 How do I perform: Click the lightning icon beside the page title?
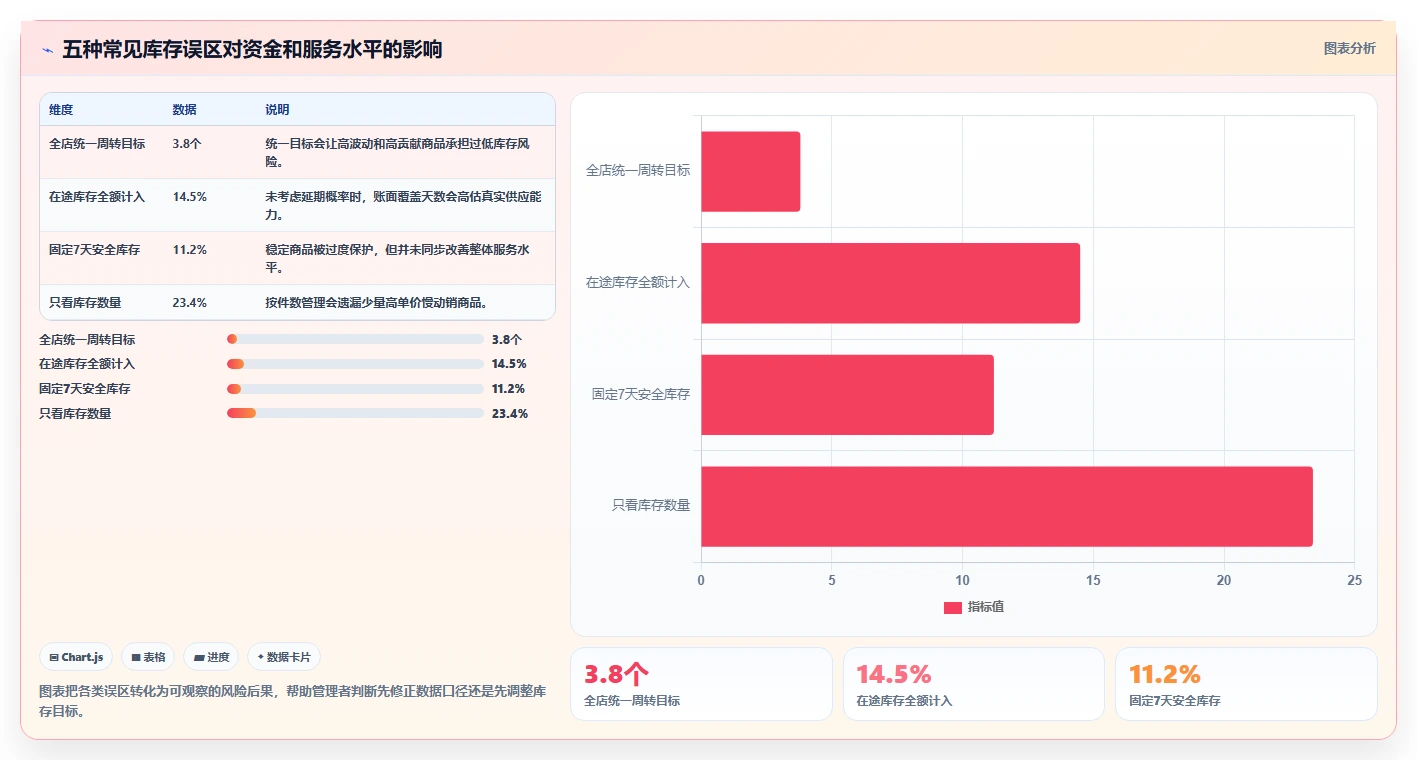(x=48, y=50)
